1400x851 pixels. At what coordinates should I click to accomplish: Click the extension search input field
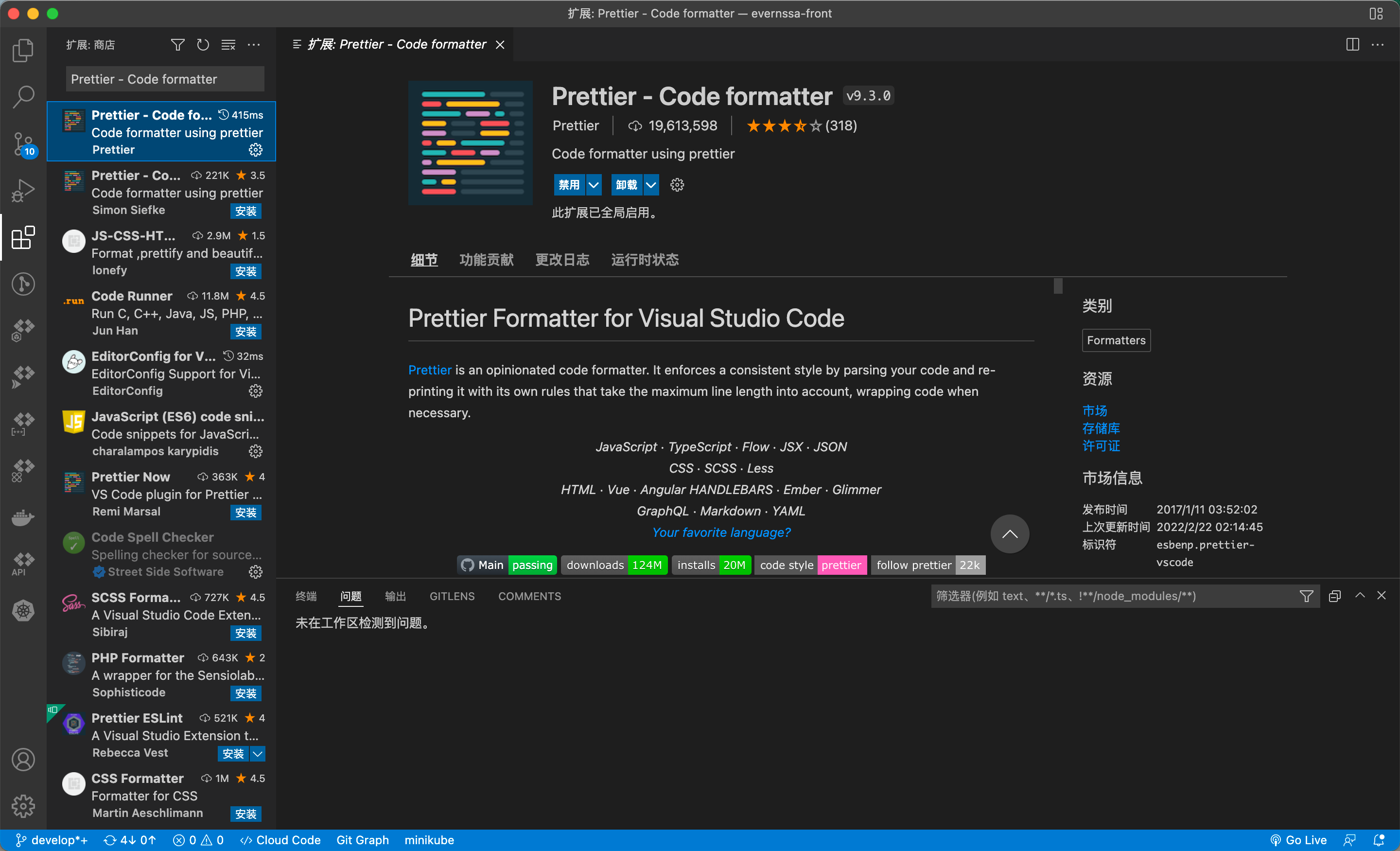164,78
